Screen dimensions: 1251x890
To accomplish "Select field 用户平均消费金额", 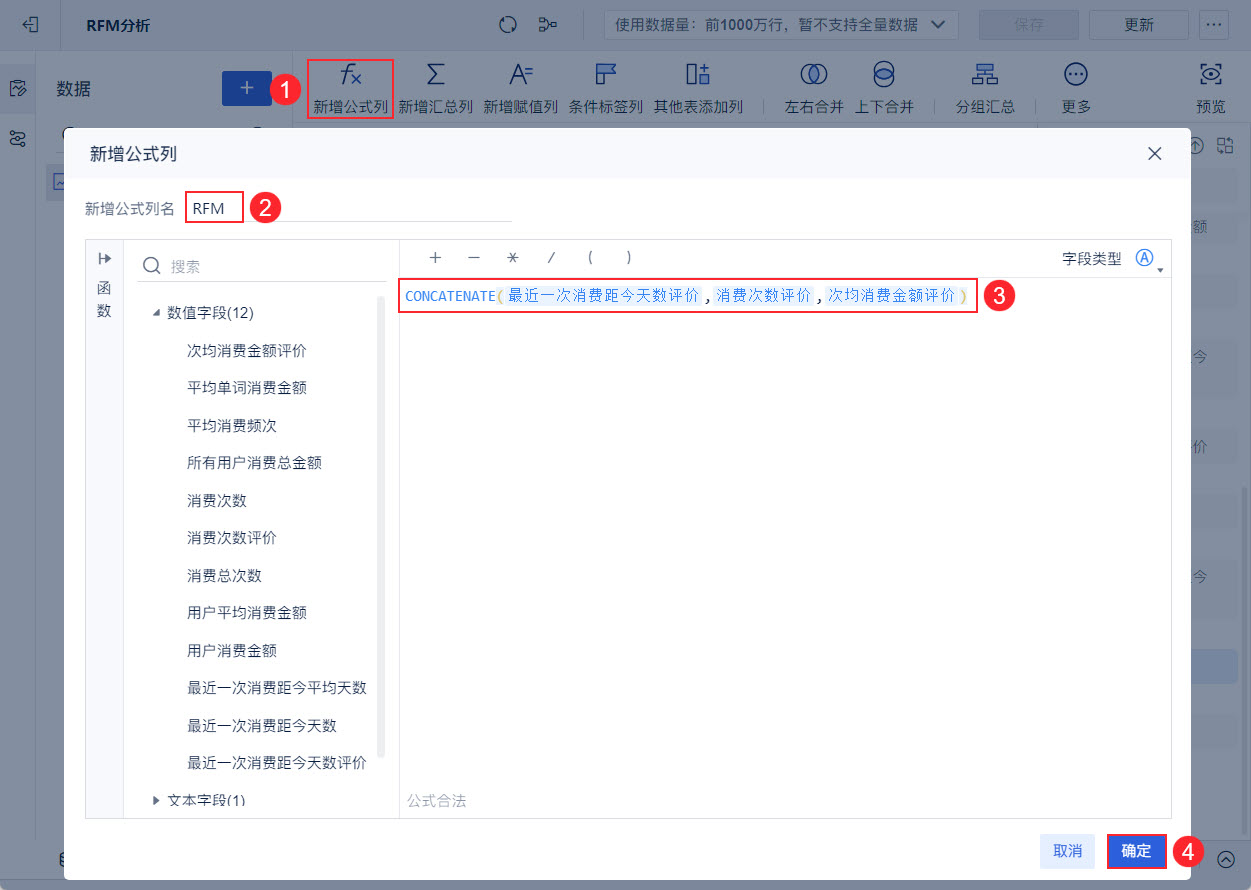I will (247, 613).
